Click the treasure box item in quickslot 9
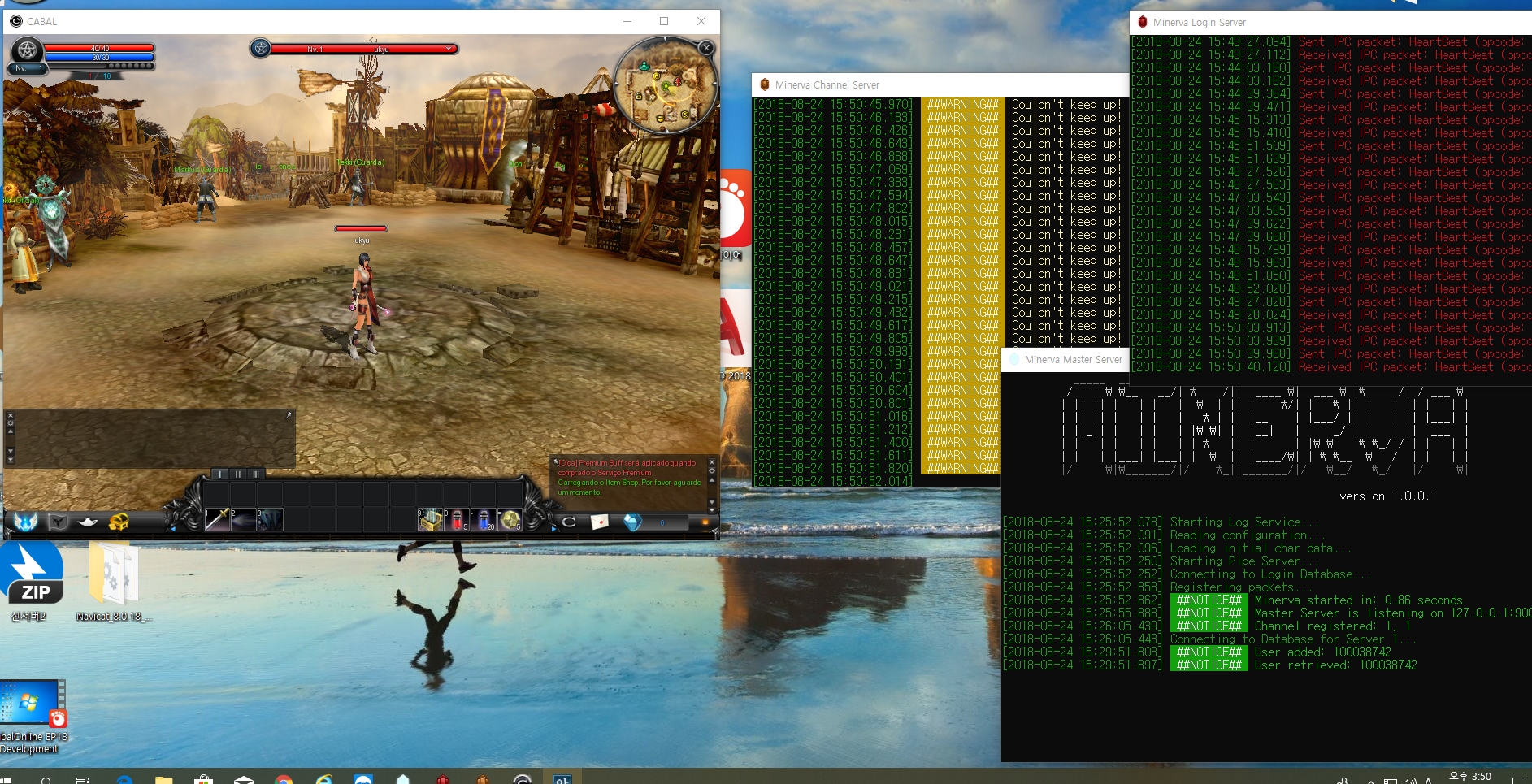 pyautogui.click(x=430, y=520)
